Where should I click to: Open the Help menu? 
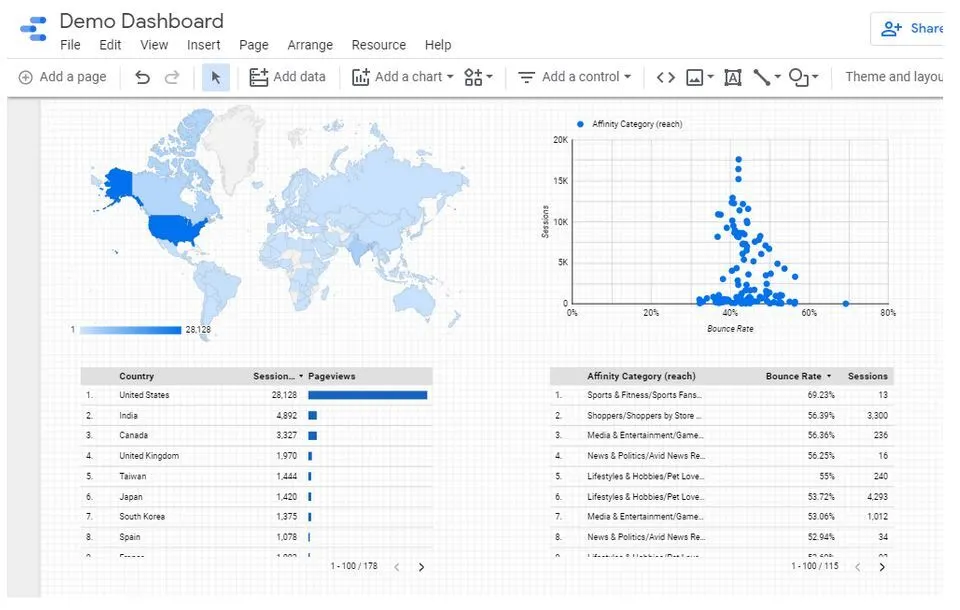438,45
